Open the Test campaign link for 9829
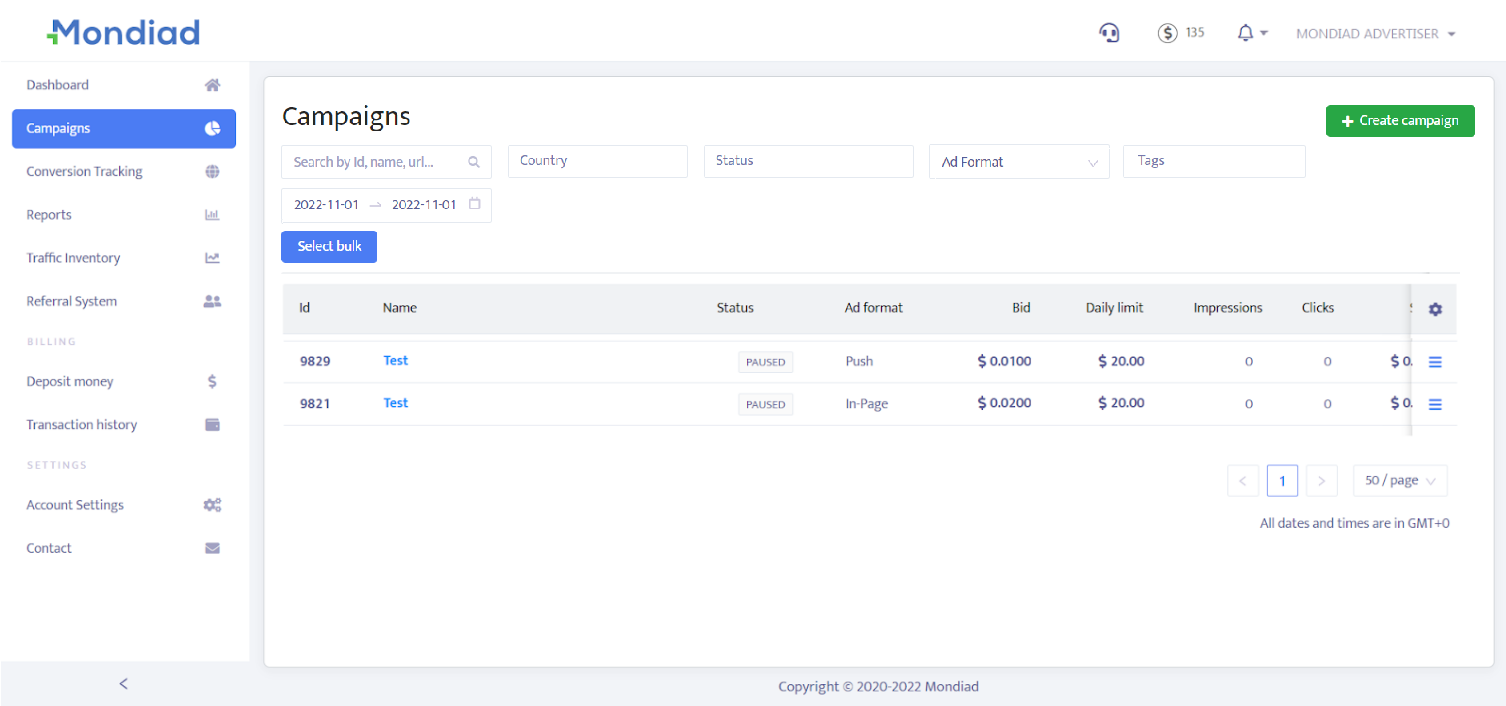 pyautogui.click(x=395, y=361)
